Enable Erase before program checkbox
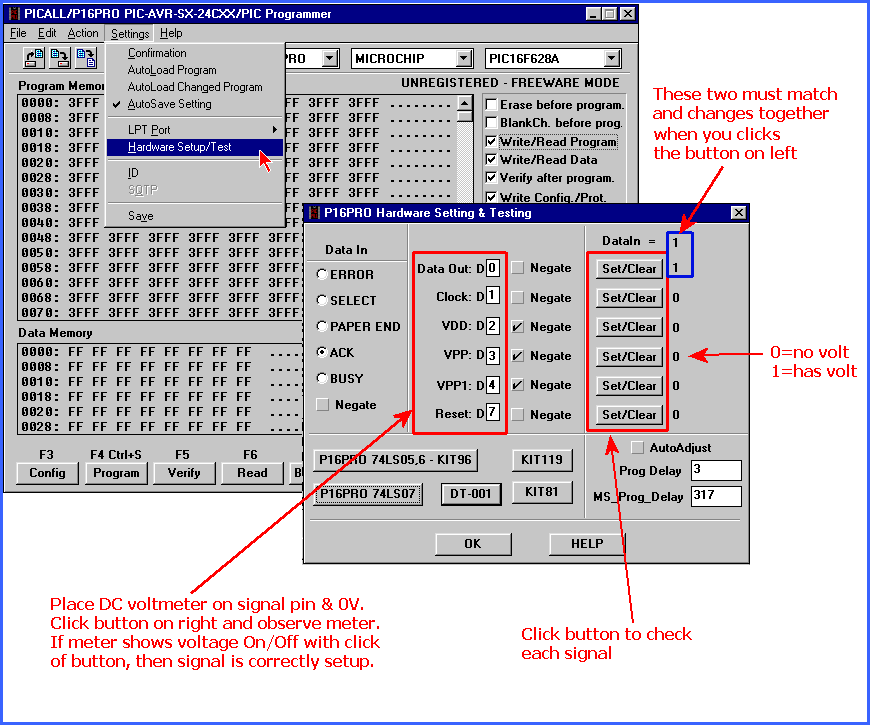Viewport: 870px width, 725px height. point(491,105)
